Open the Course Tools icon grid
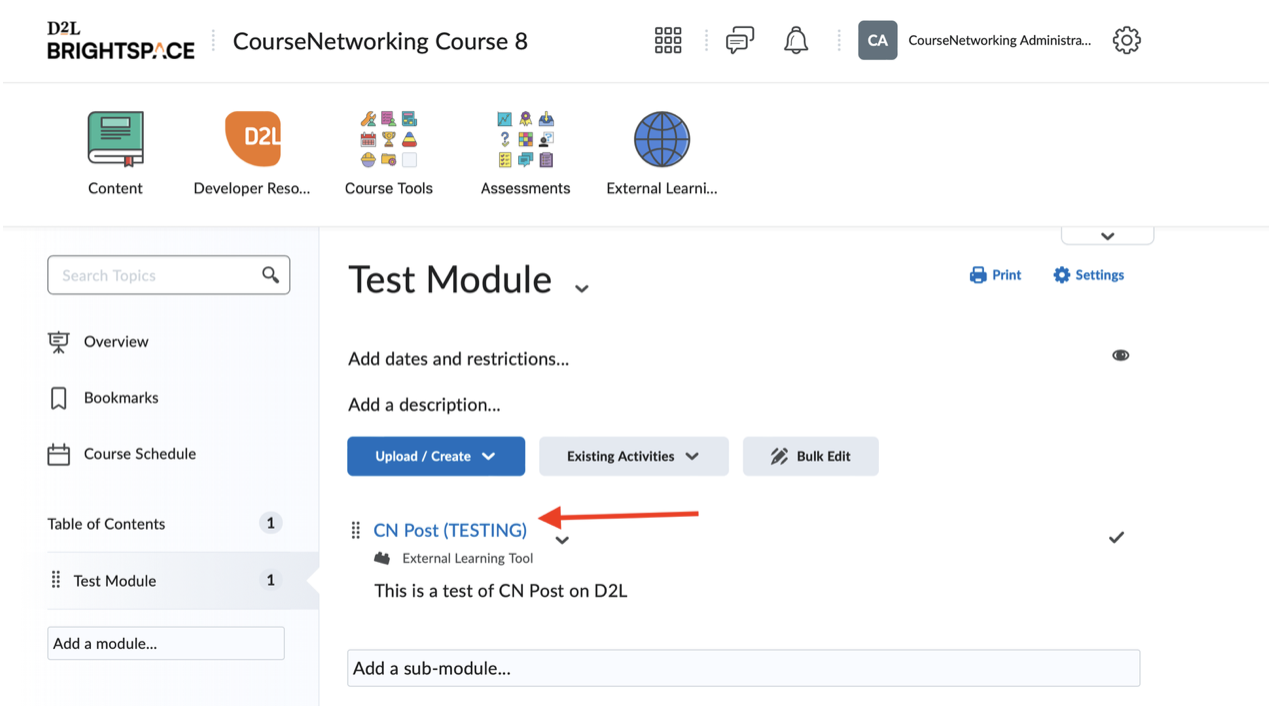1288x718 pixels. (388, 139)
